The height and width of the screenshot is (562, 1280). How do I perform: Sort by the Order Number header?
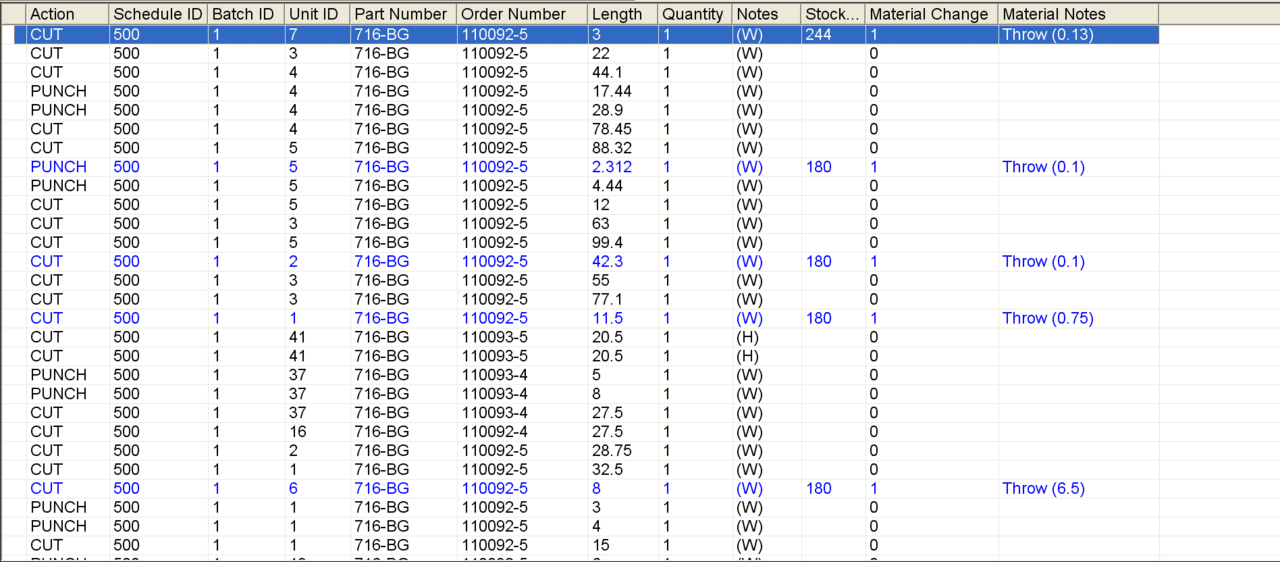pyautogui.click(x=522, y=14)
